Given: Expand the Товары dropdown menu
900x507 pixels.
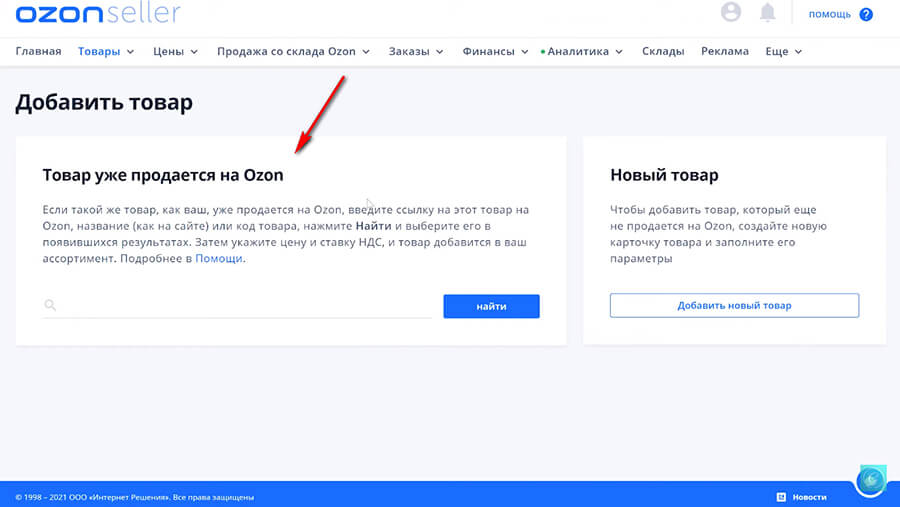Looking at the screenshot, I should (106, 51).
